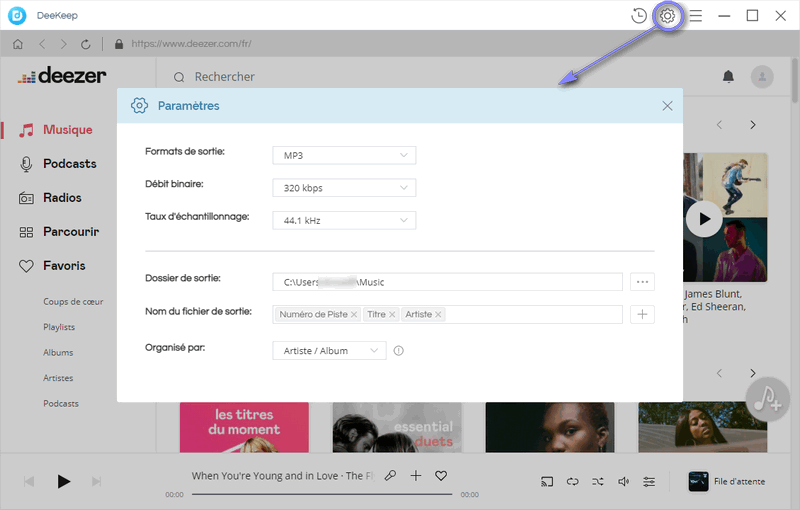The height and width of the screenshot is (510, 800).
Task: Expand the Taux d'échantillonnage 44.1 kHz dropdown
Action: coord(344,220)
